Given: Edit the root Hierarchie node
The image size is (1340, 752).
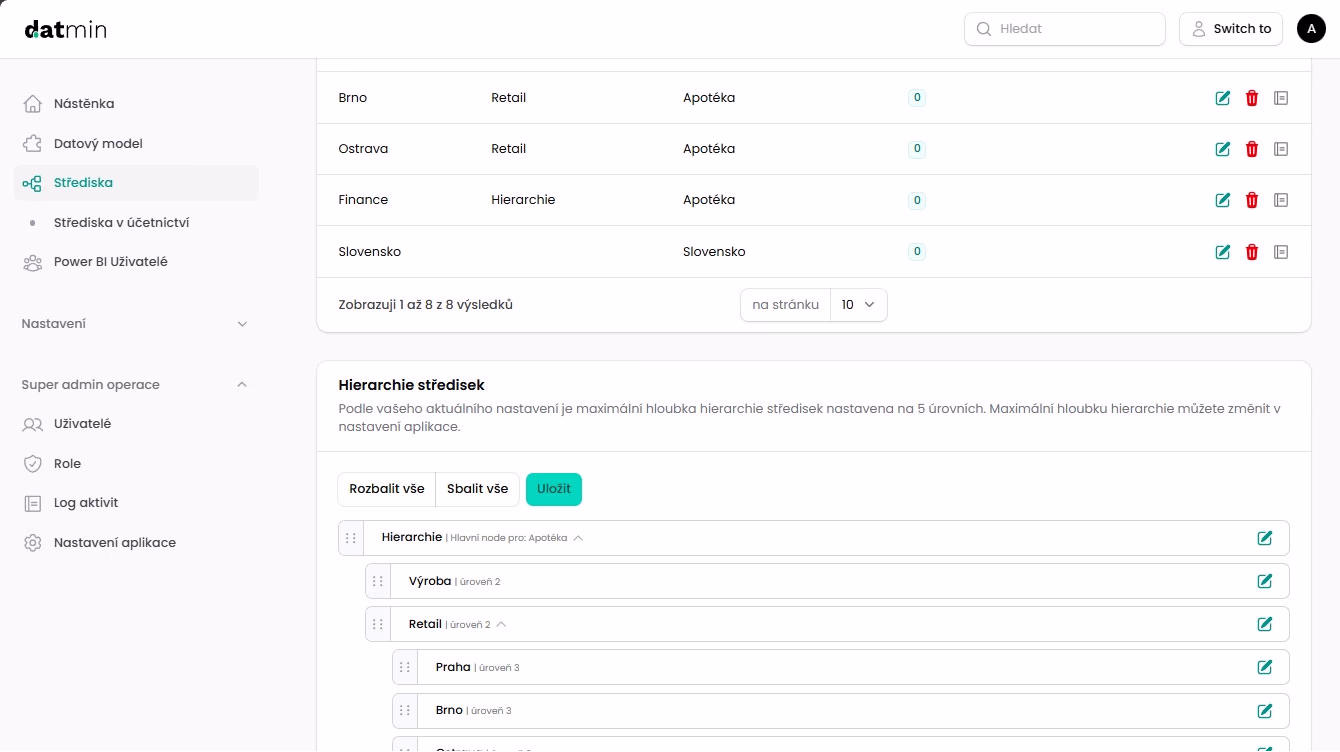Looking at the screenshot, I should coord(1264,538).
